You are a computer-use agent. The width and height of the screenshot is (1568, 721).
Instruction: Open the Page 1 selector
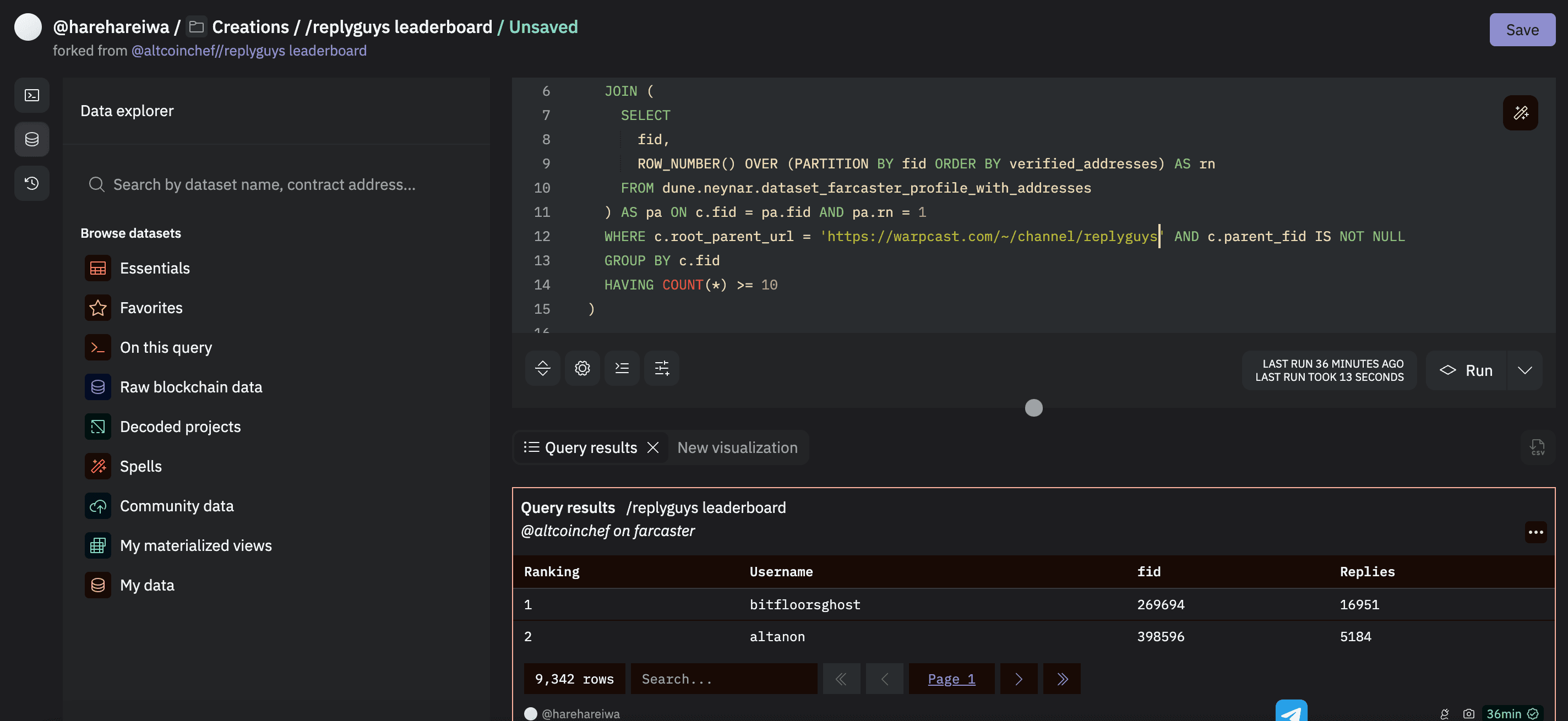[x=951, y=679]
